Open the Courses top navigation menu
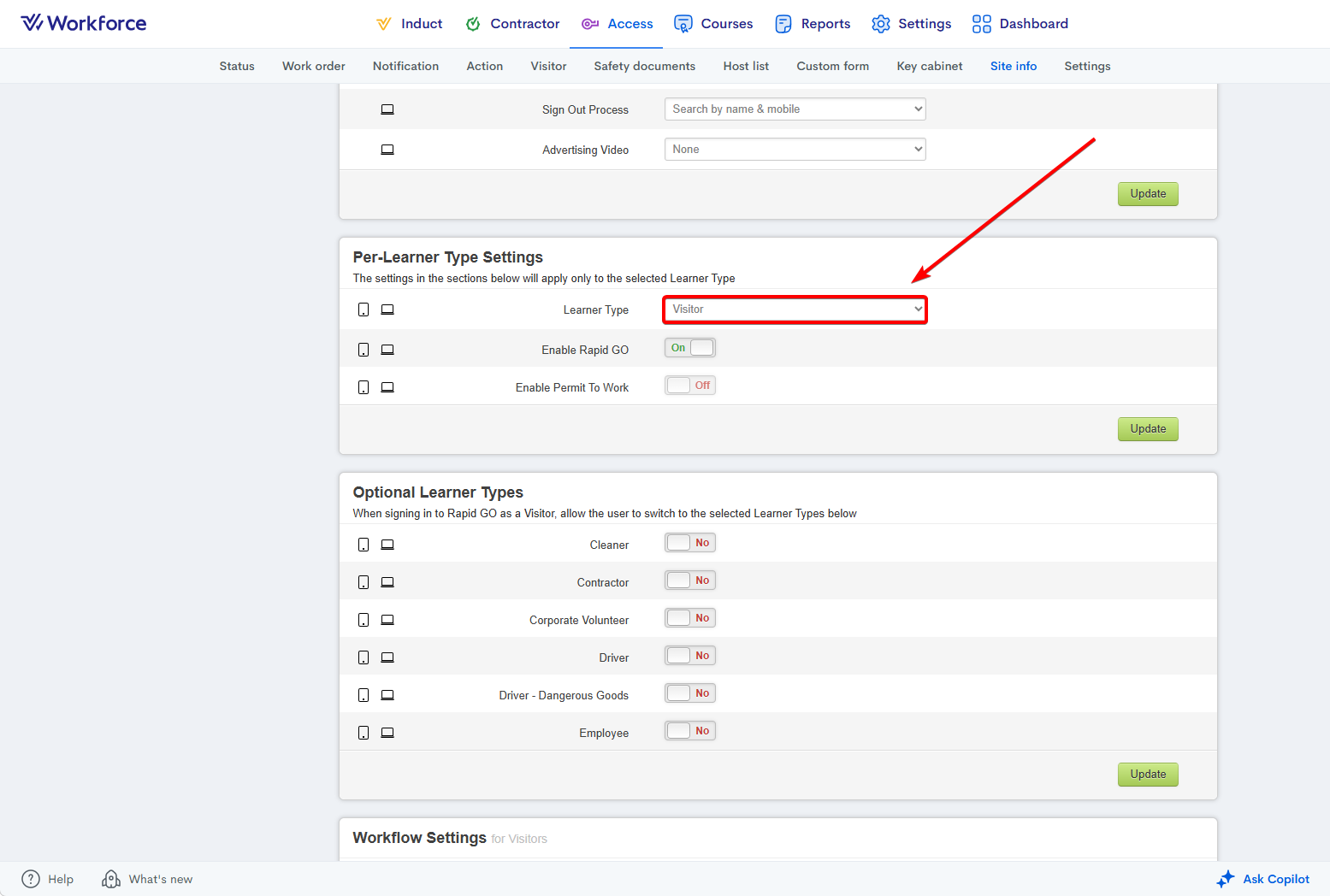This screenshot has width=1330, height=896. (x=713, y=24)
